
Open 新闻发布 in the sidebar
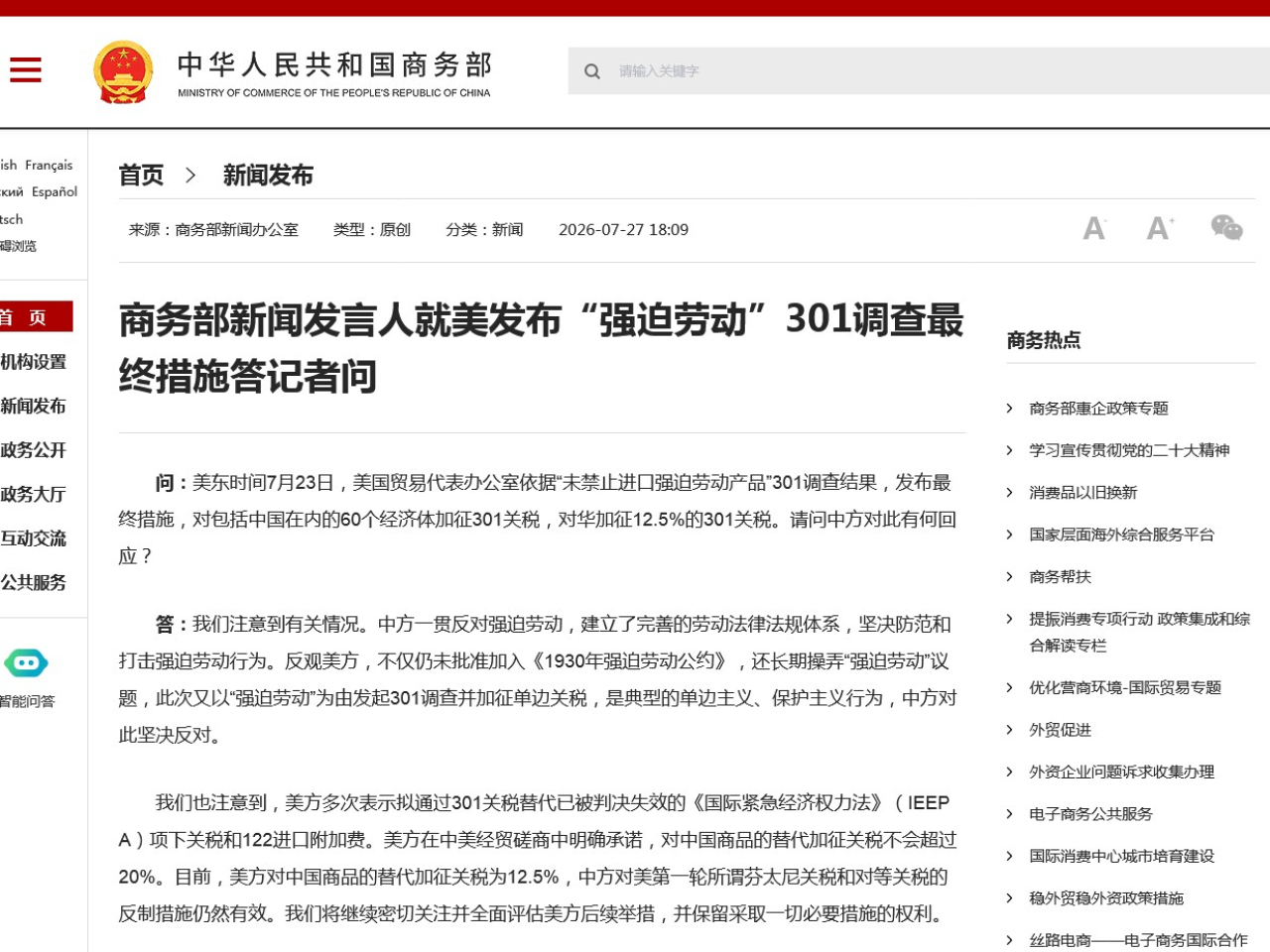pyautogui.click(x=33, y=406)
